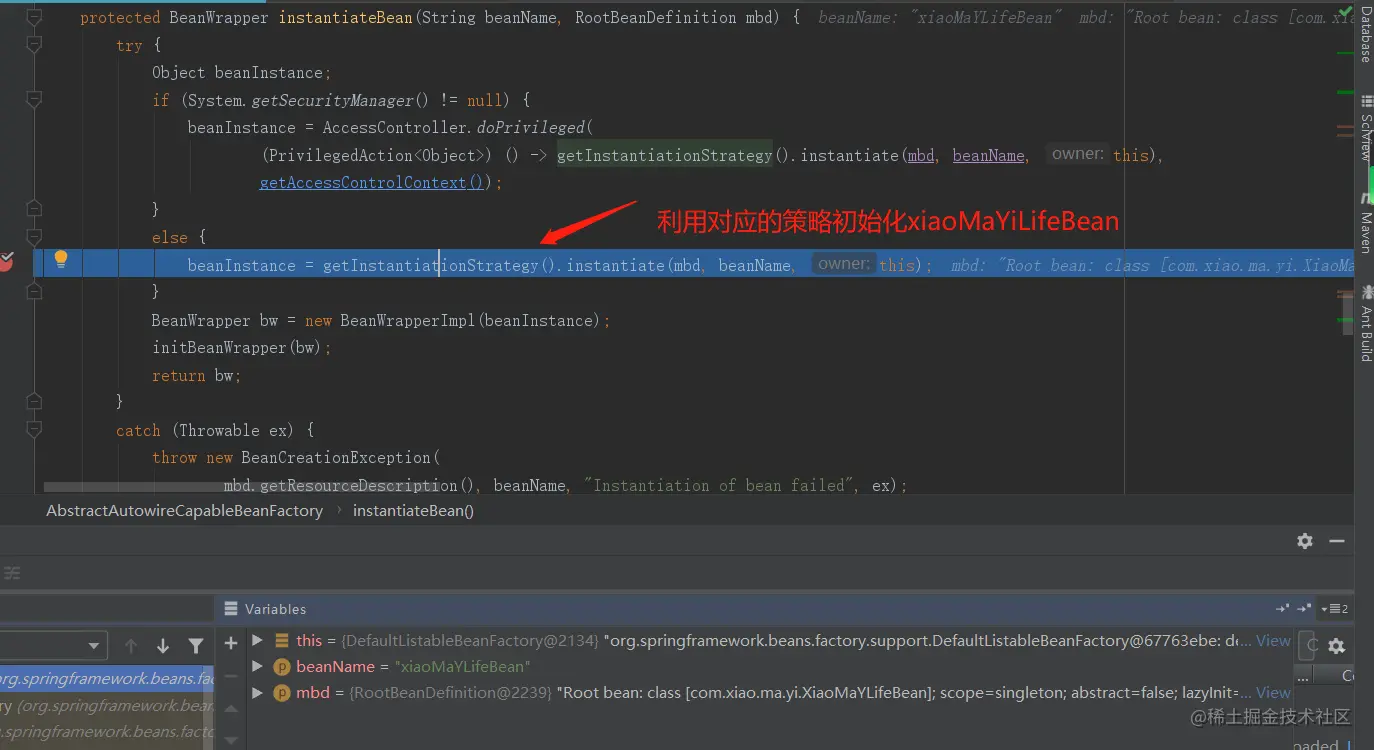
Task: Click the breakpoint marker in the gutter
Action: (x=5, y=262)
